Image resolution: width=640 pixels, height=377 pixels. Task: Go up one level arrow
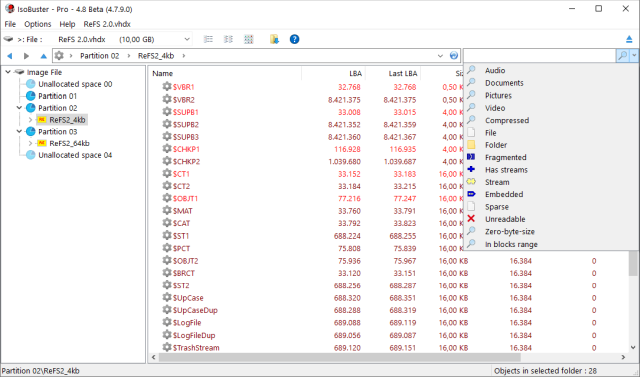click(x=43, y=56)
